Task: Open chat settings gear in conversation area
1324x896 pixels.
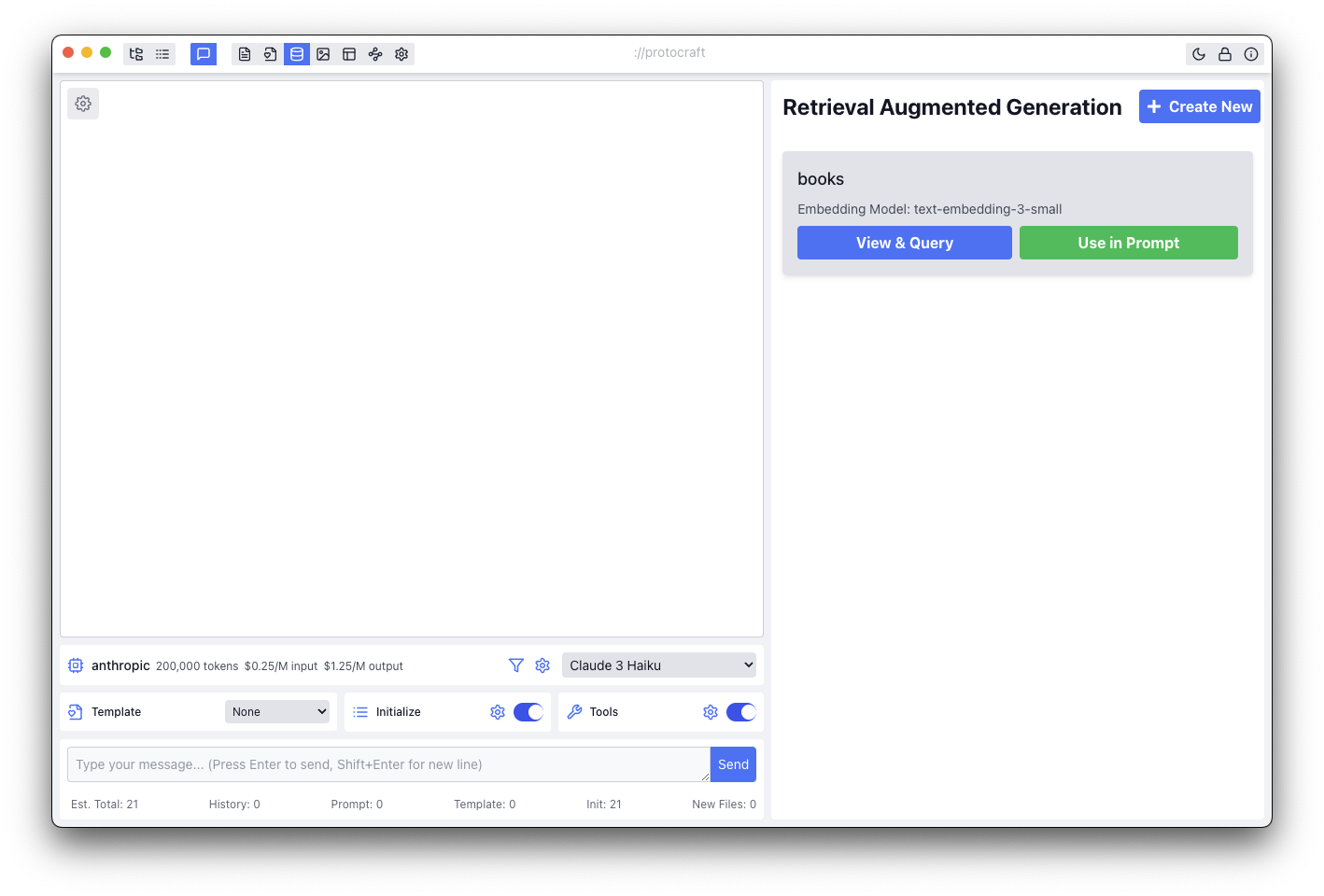Action: pos(83,104)
